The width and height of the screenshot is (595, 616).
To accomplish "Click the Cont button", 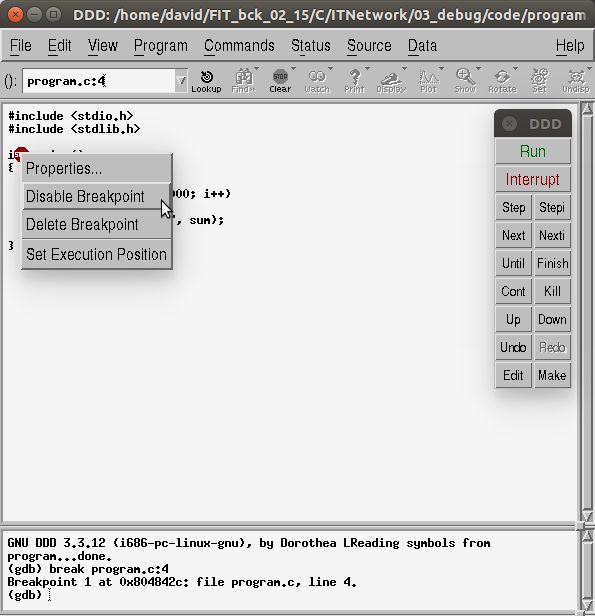I will (x=513, y=291).
